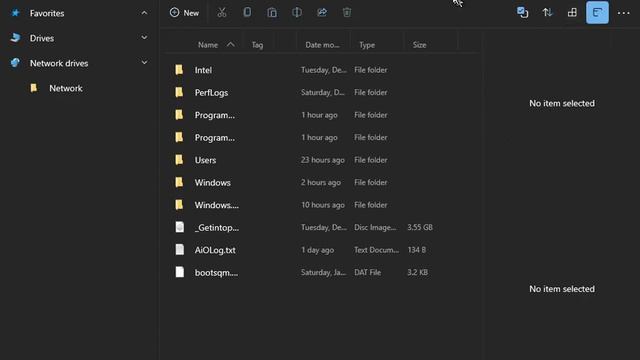Click the bootsqm file icon
This screenshot has height=360, width=640.
pos(179,272)
